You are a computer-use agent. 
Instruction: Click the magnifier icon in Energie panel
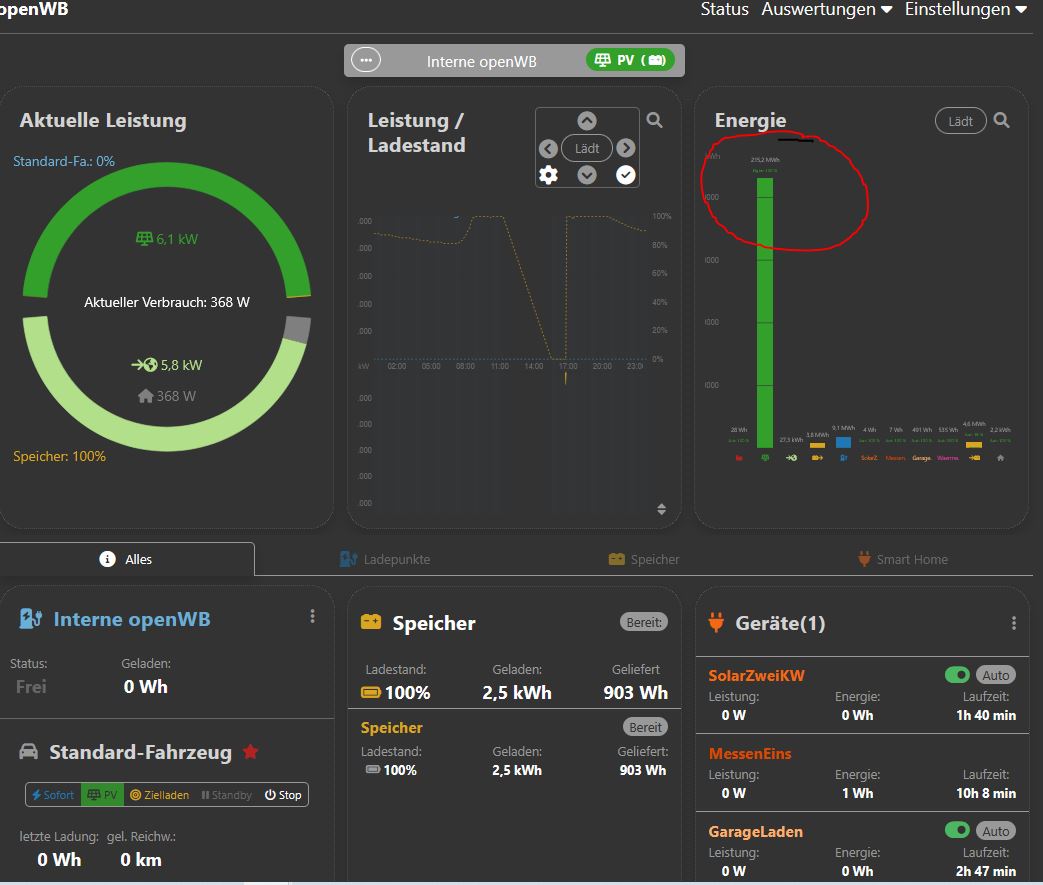click(x=1001, y=121)
